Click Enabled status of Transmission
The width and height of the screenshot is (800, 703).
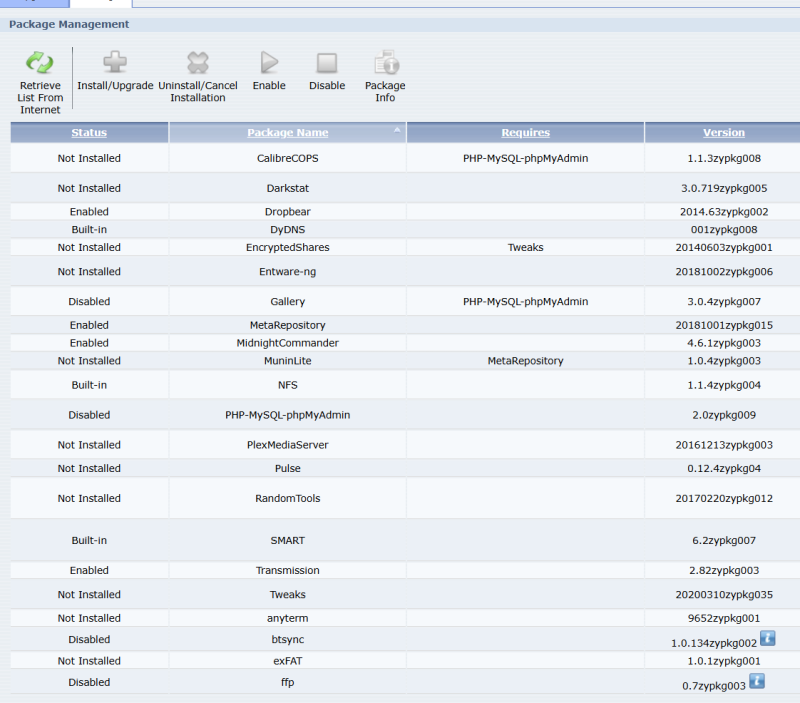pyautogui.click(x=89, y=570)
